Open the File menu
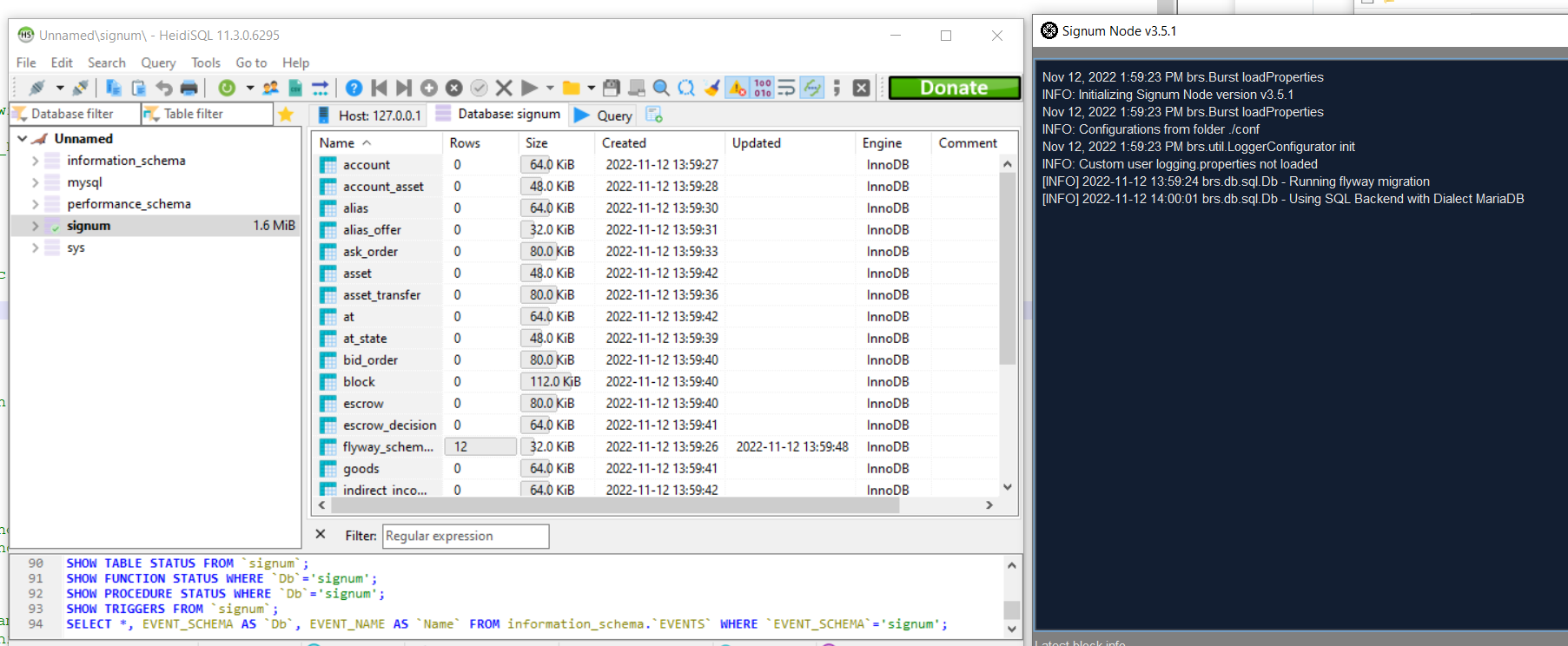1568x646 pixels. click(x=26, y=63)
